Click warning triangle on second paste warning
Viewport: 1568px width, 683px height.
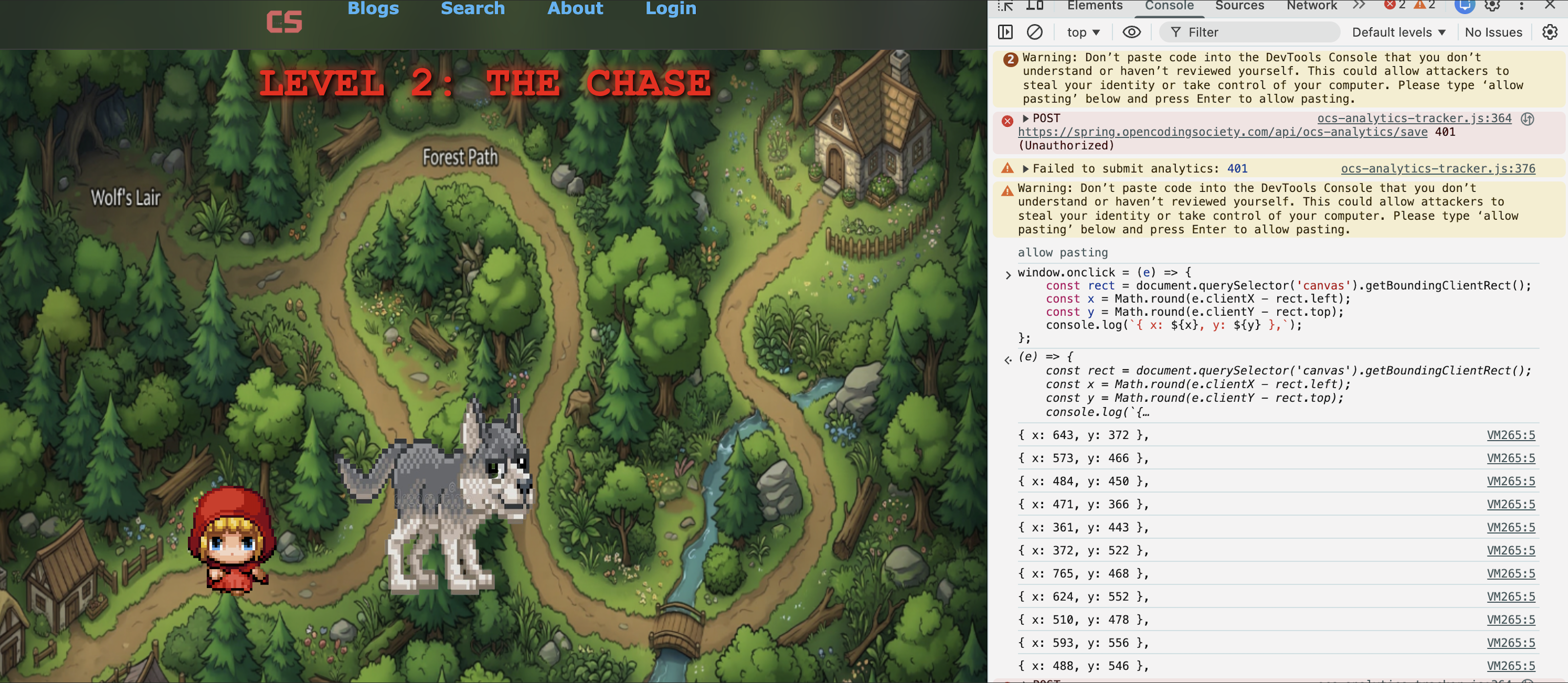click(1007, 190)
